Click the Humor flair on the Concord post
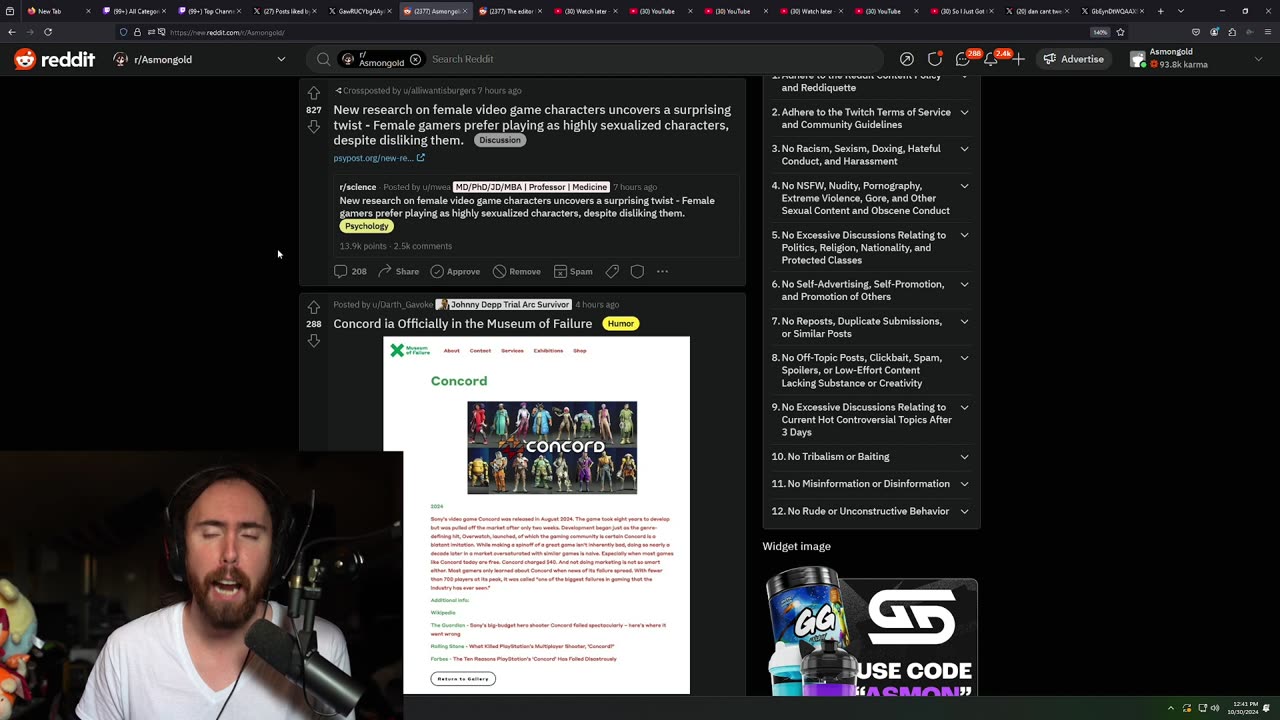Screen dimensions: 1280x720 coord(621,323)
